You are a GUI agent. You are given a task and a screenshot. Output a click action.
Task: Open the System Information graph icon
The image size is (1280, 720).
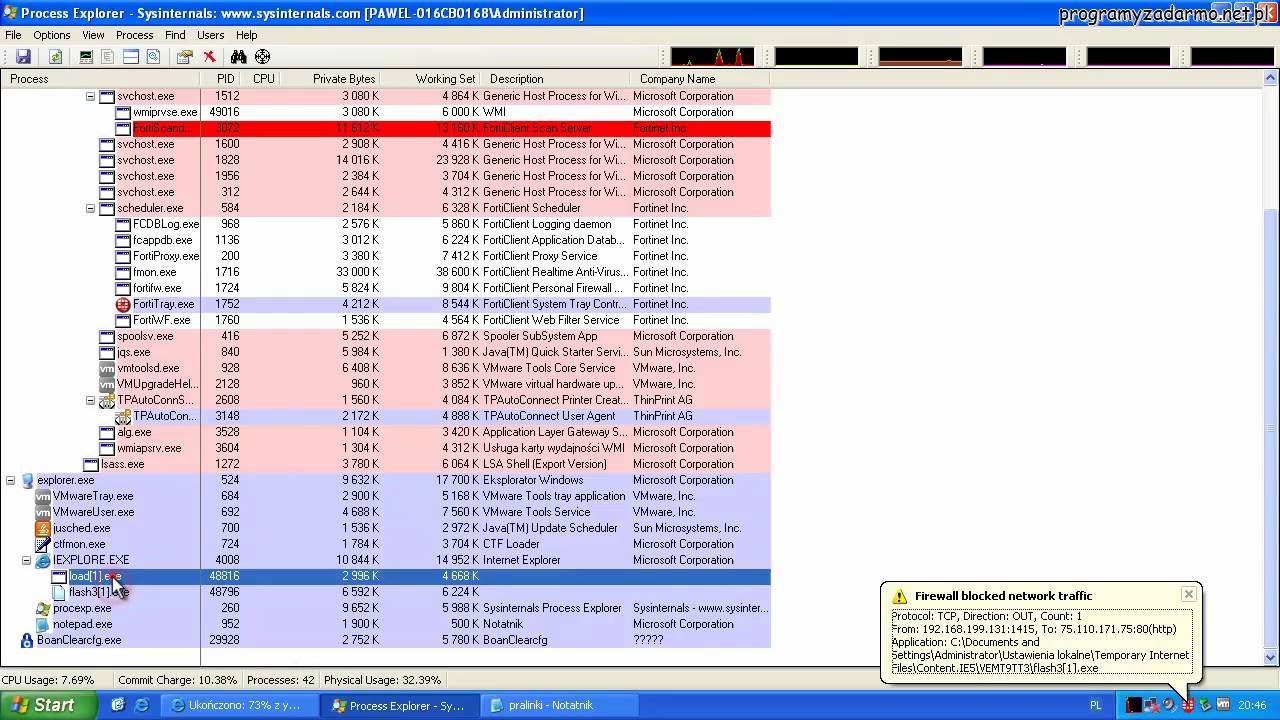click(x=86, y=57)
